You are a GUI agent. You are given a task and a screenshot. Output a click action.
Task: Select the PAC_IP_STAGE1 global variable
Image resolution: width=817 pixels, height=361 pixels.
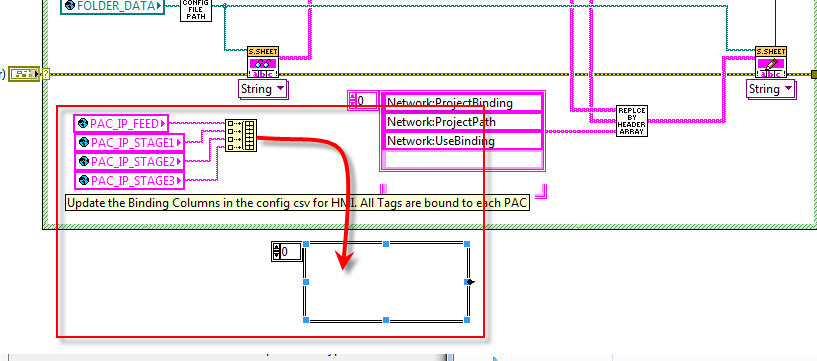[130, 142]
